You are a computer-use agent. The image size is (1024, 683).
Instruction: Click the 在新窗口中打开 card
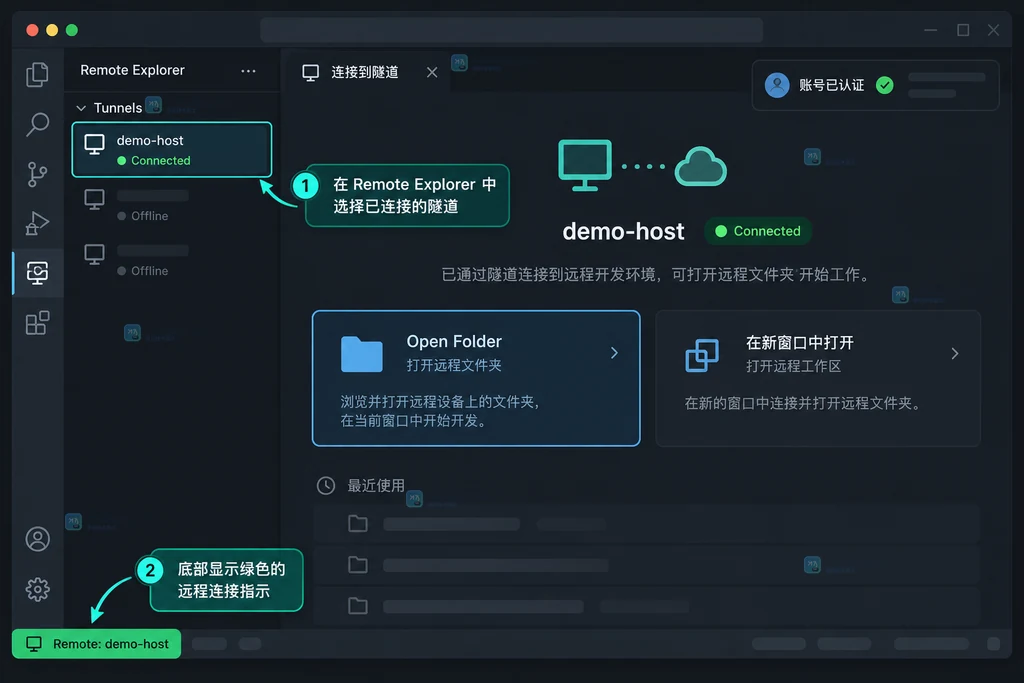pos(818,378)
